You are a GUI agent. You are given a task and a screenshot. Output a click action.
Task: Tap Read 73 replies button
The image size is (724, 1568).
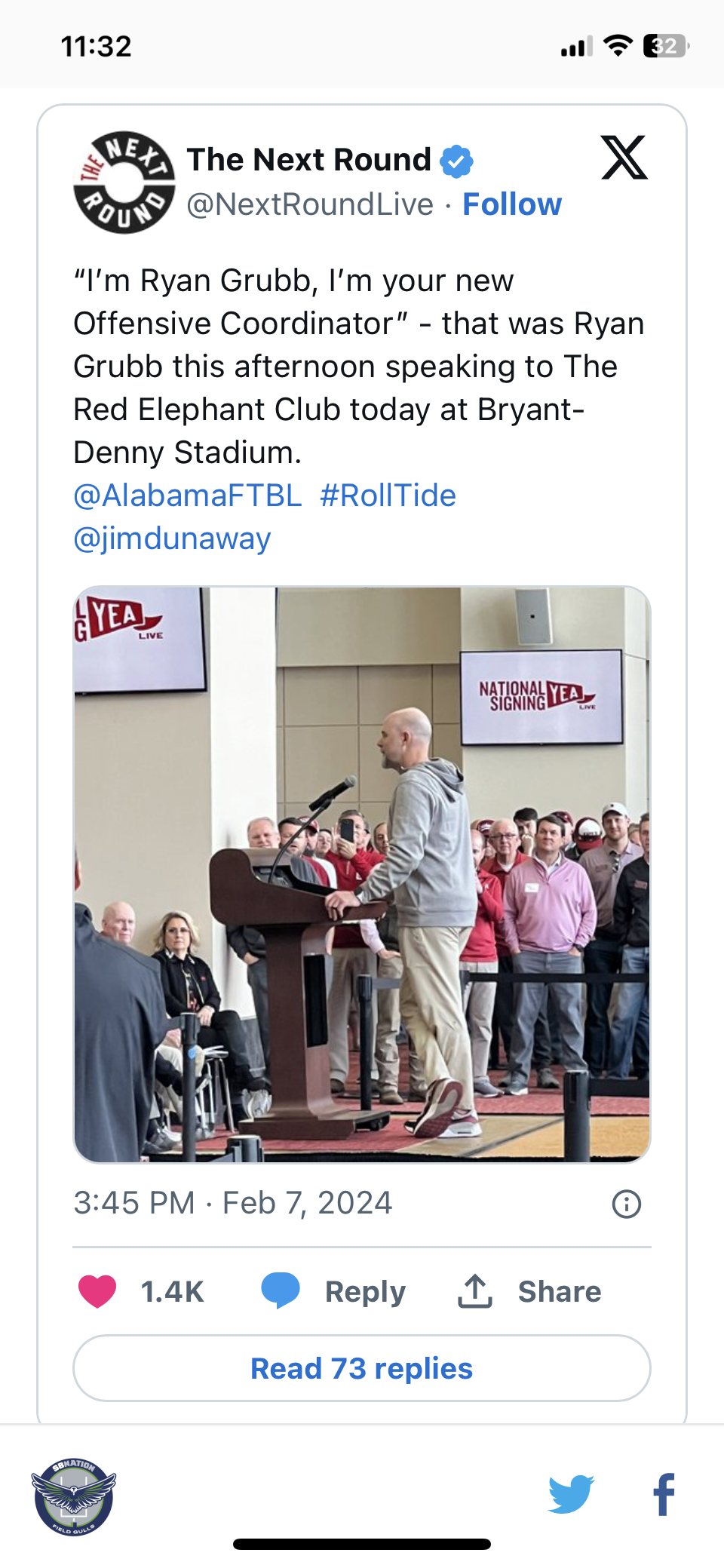point(362,1368)
